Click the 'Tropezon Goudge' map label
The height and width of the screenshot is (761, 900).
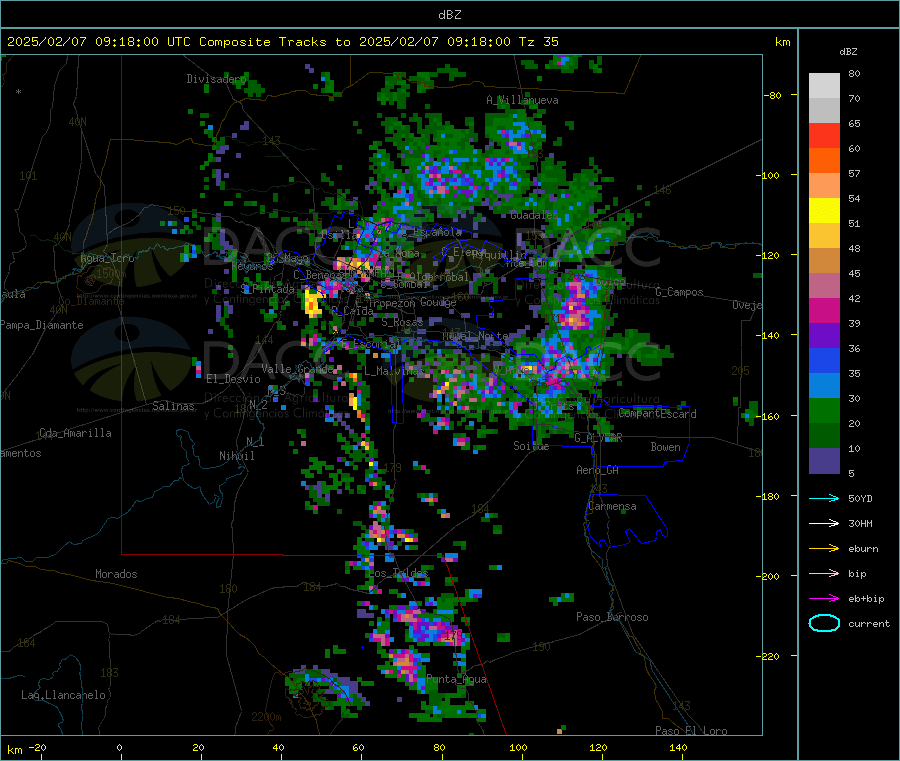[412, 302]
